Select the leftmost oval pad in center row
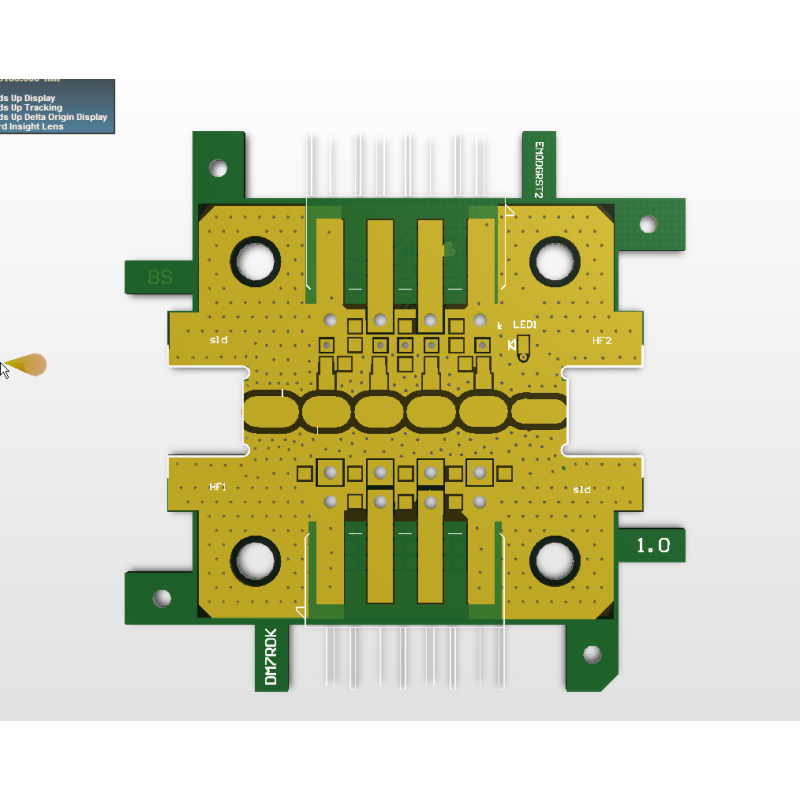Viewport: 800px width, 800px height. click(x=270, y=411)
